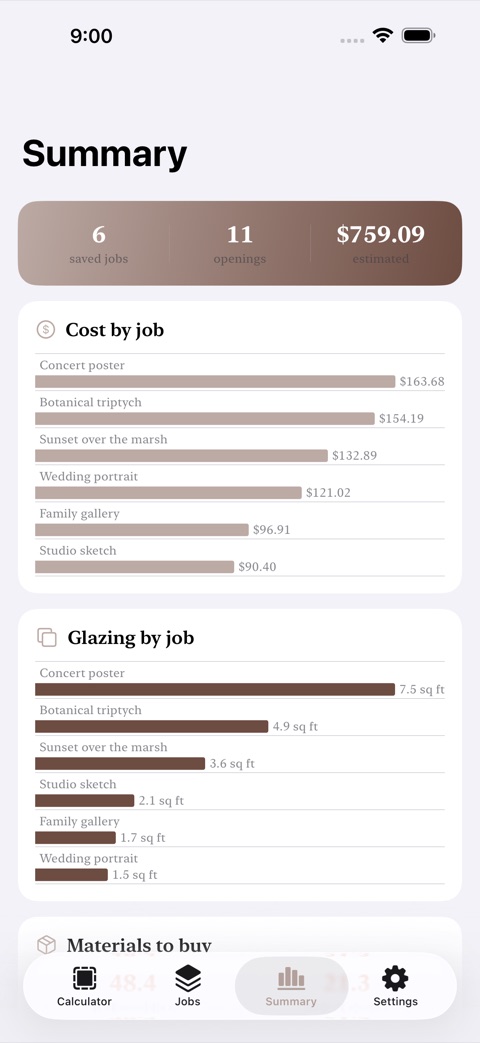Select the Botanical triptych 4.9 sq ft bar
Image resolution: width=480 pixels, height=1043 pixels.
[152, 726]
